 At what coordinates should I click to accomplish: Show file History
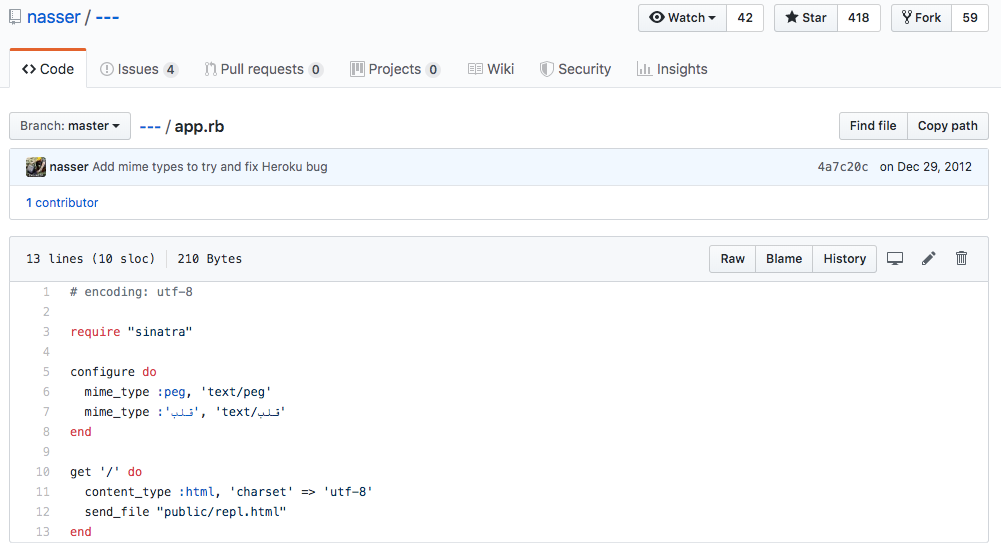click(x=845, y=259)
